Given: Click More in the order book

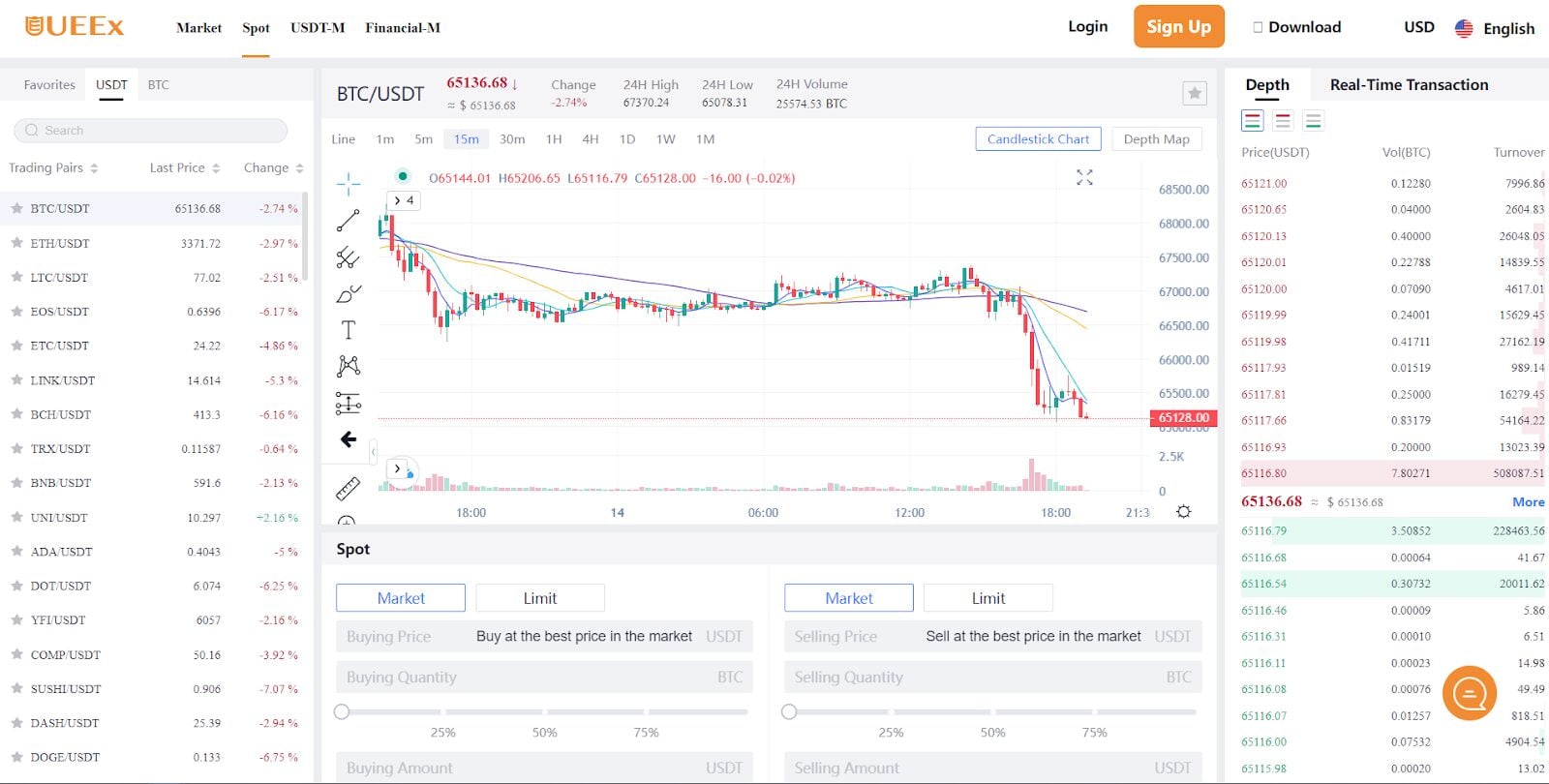Looking at the screenshot, I should (x=1529, y=501).
